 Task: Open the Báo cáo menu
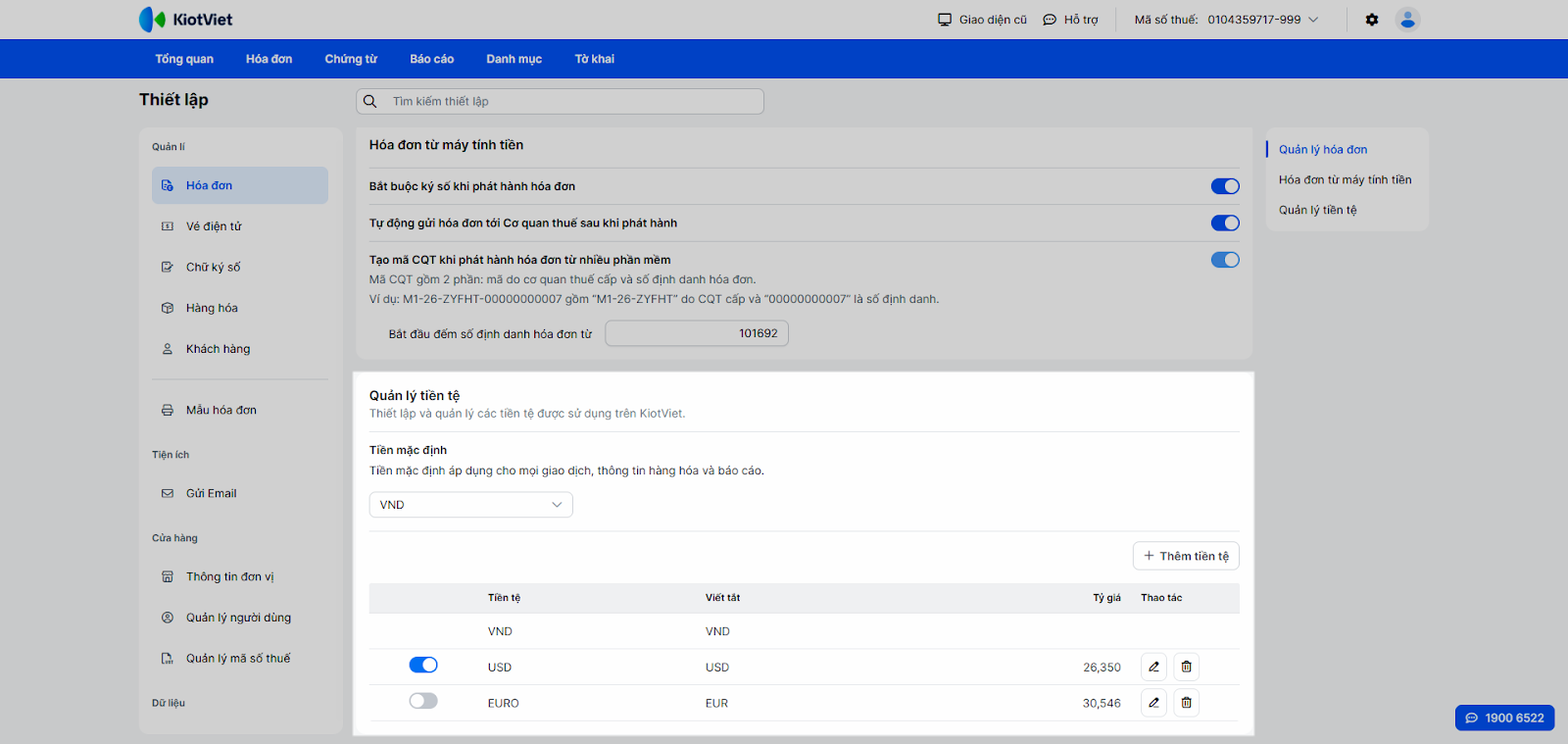click(432, 59)
